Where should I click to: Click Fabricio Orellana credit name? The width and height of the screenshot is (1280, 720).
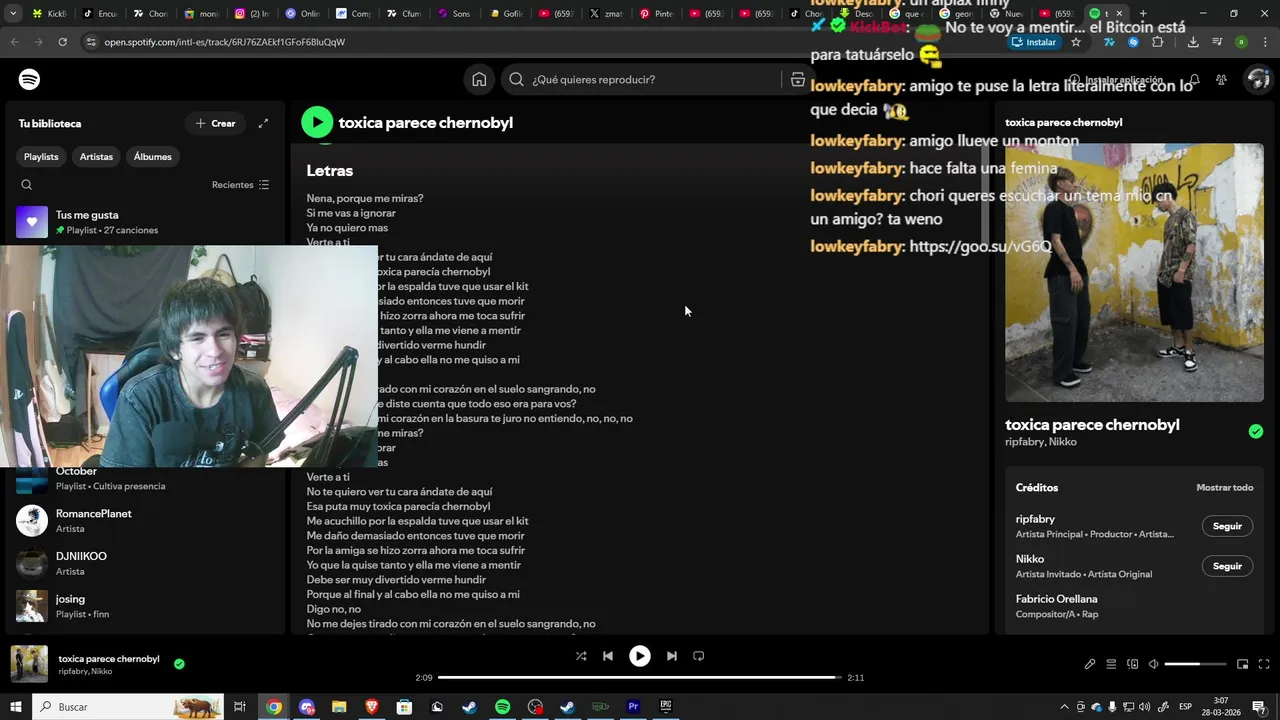click(1056, 599)
